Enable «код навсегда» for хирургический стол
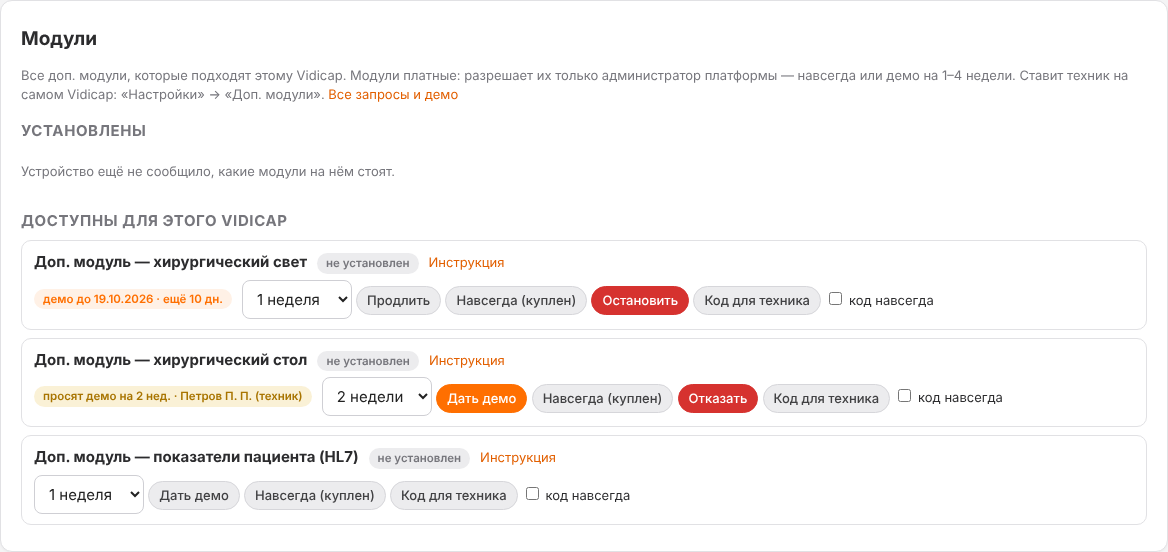Image resolution: width=1168 pixels, height=552 pixels. click(x=905, y=396)
